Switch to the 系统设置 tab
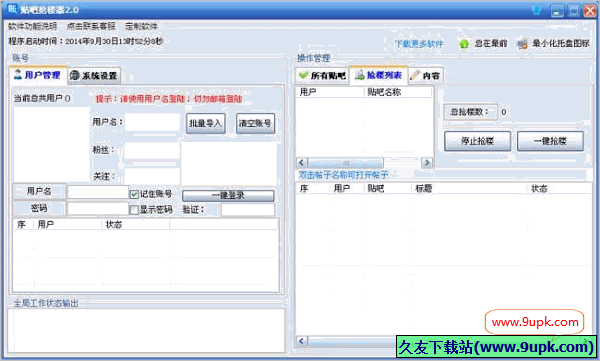 (95, 76)
